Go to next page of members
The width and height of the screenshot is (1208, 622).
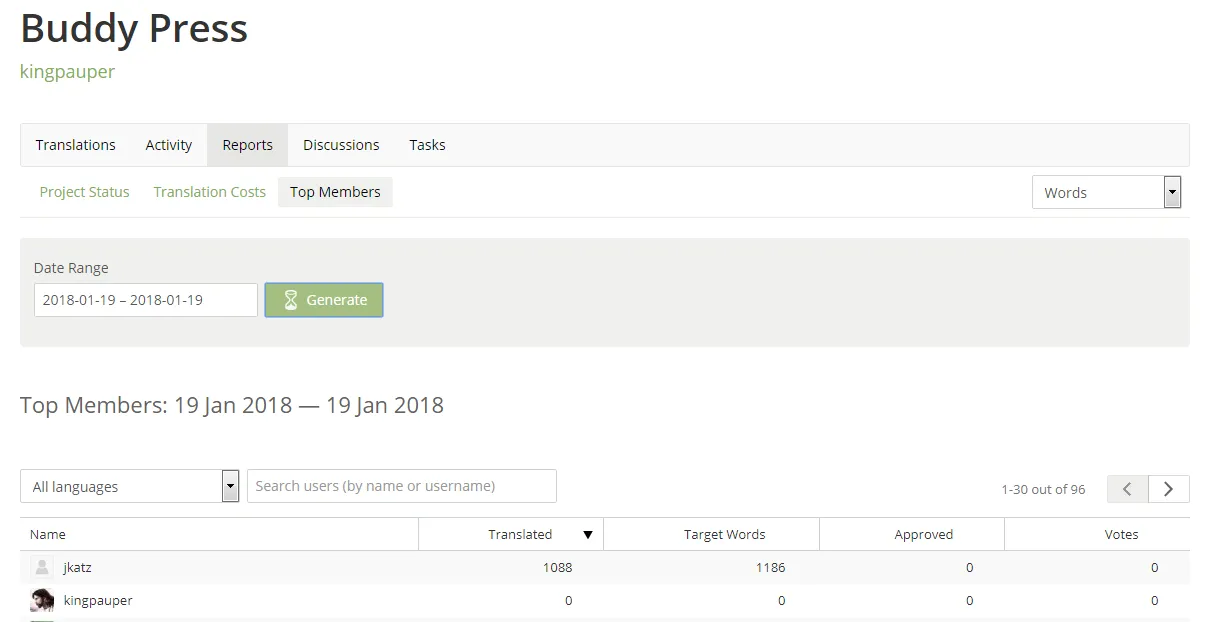1168,489
